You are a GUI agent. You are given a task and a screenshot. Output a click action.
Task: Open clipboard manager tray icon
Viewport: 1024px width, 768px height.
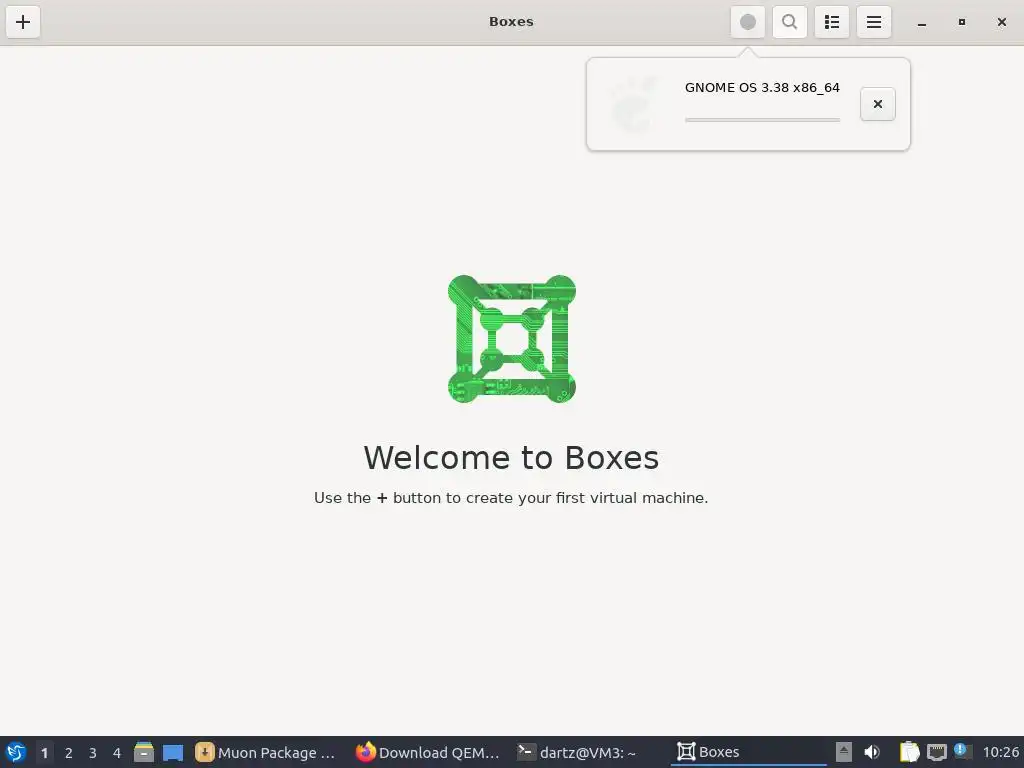[x=909, y=752]
